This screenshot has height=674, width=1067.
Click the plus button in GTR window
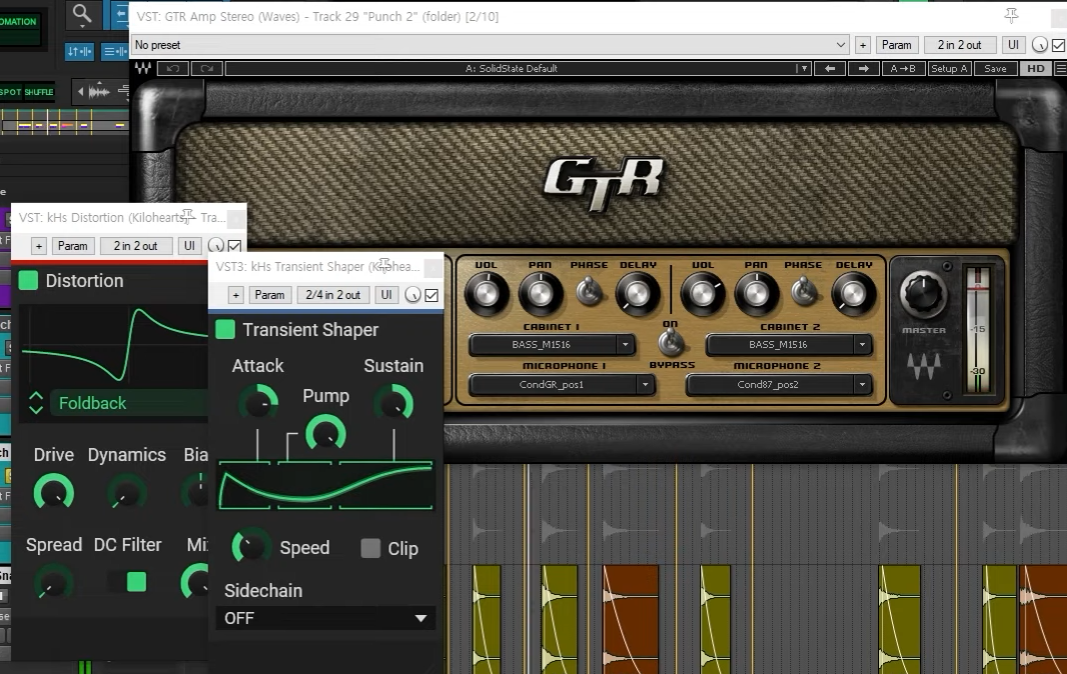coord(862,45)
